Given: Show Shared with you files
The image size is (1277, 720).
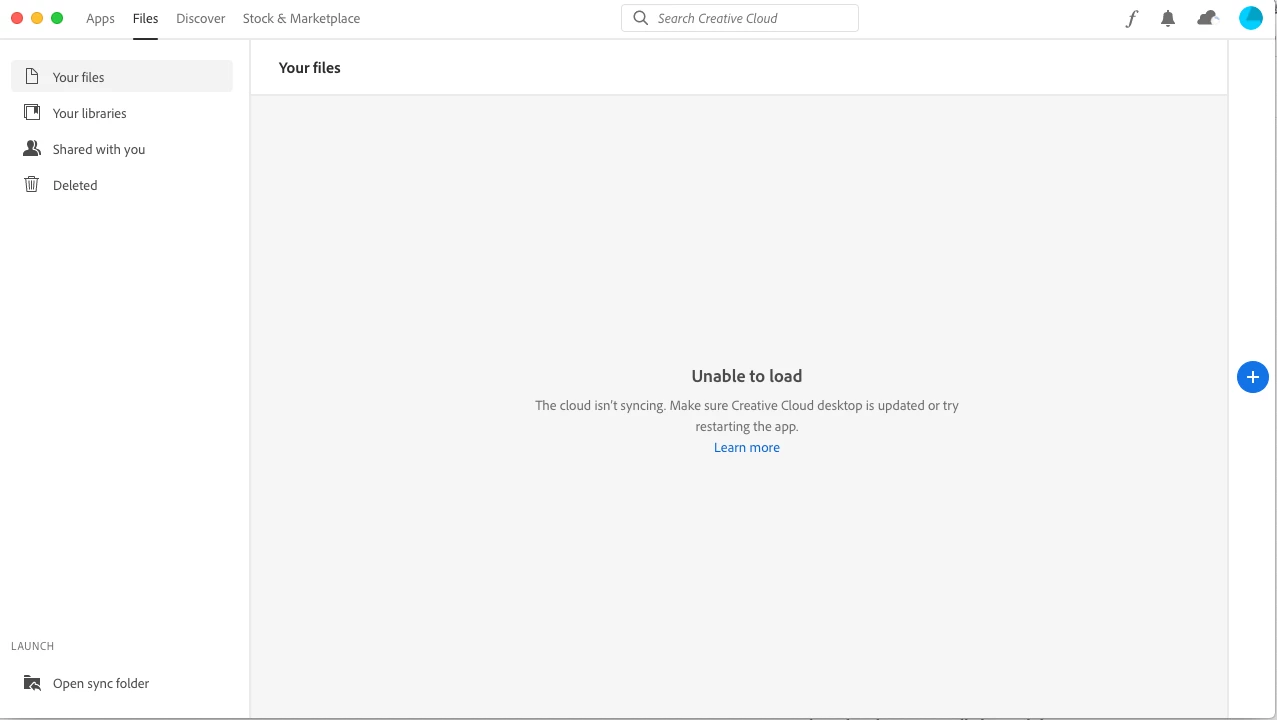Looking at the screenshot, I should pos(122,149).
